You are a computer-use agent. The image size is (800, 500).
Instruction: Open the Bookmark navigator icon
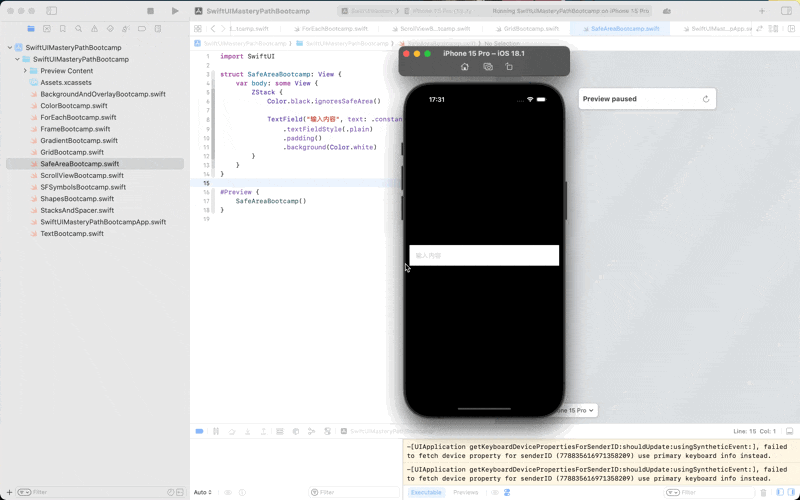[63, 29]
